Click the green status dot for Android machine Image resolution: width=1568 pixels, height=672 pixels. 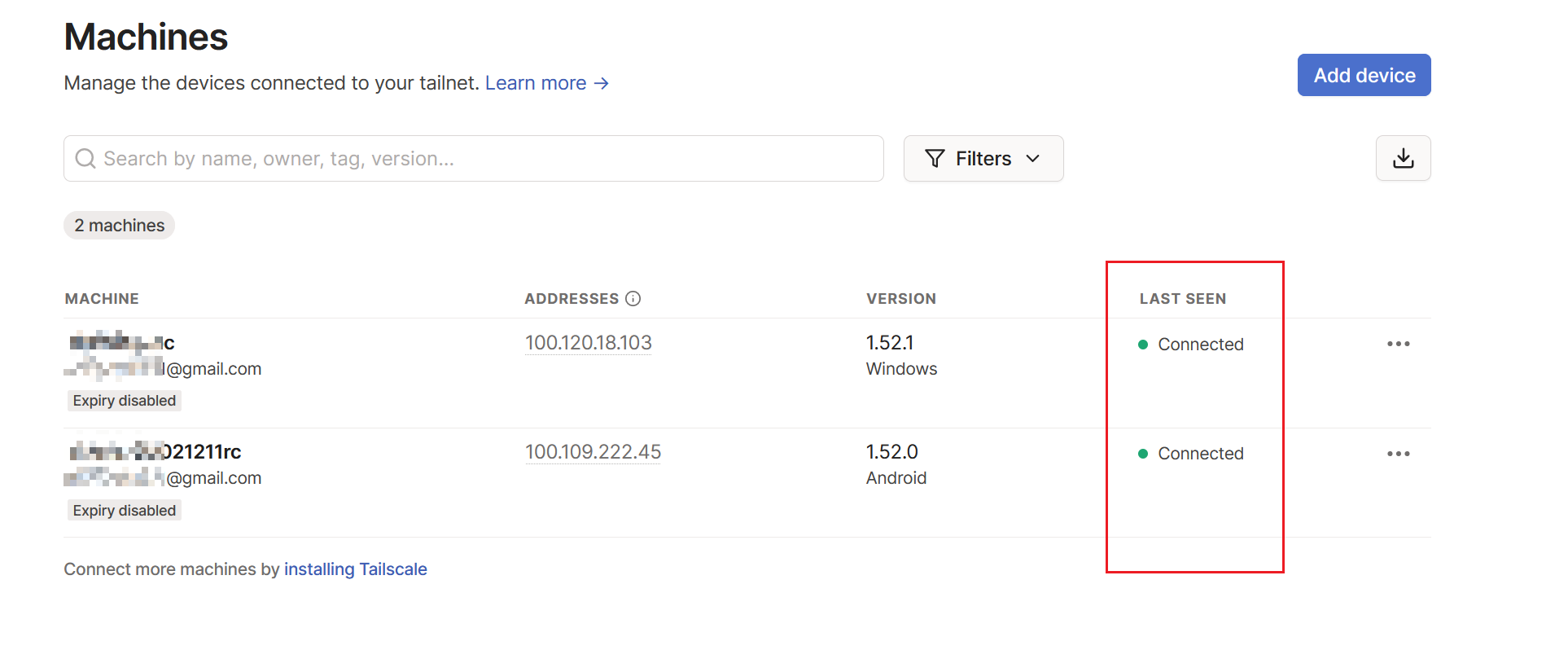pyautogui.click(x=1143, y=454)
